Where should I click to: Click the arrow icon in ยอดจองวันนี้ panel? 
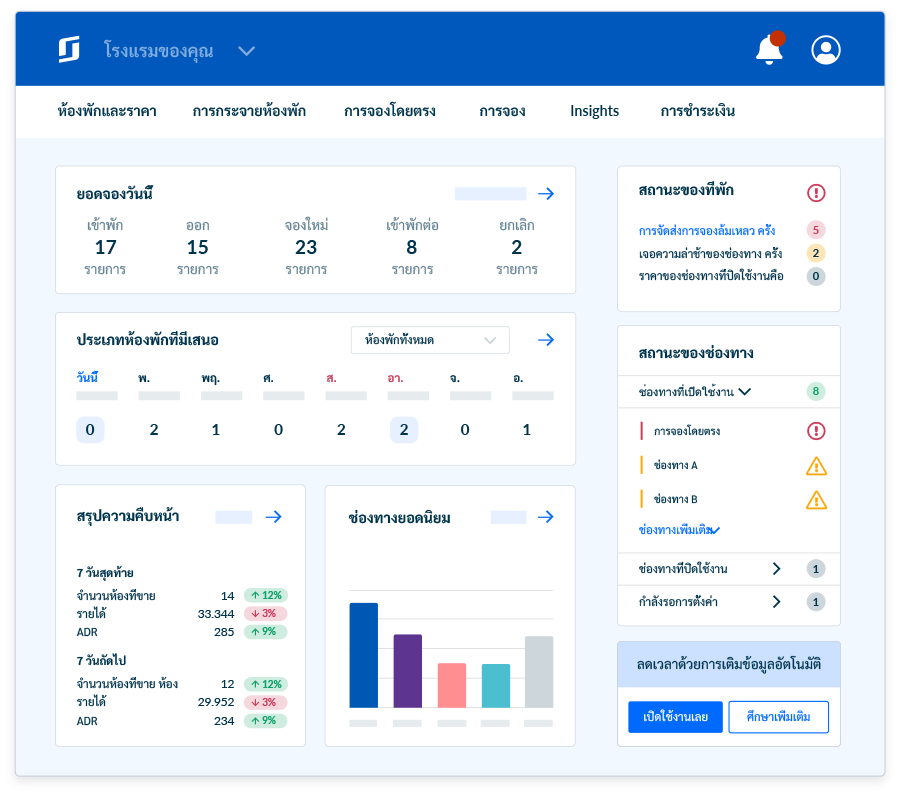coord(546,193)
